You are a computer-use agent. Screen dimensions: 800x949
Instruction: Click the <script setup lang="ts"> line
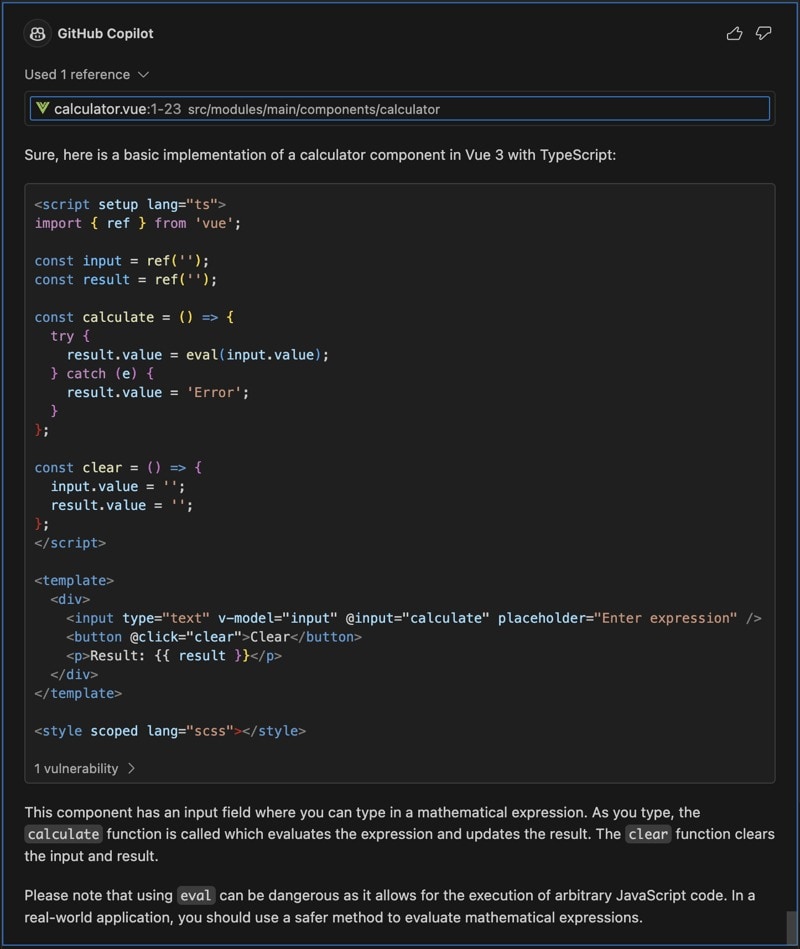(130, 205)
